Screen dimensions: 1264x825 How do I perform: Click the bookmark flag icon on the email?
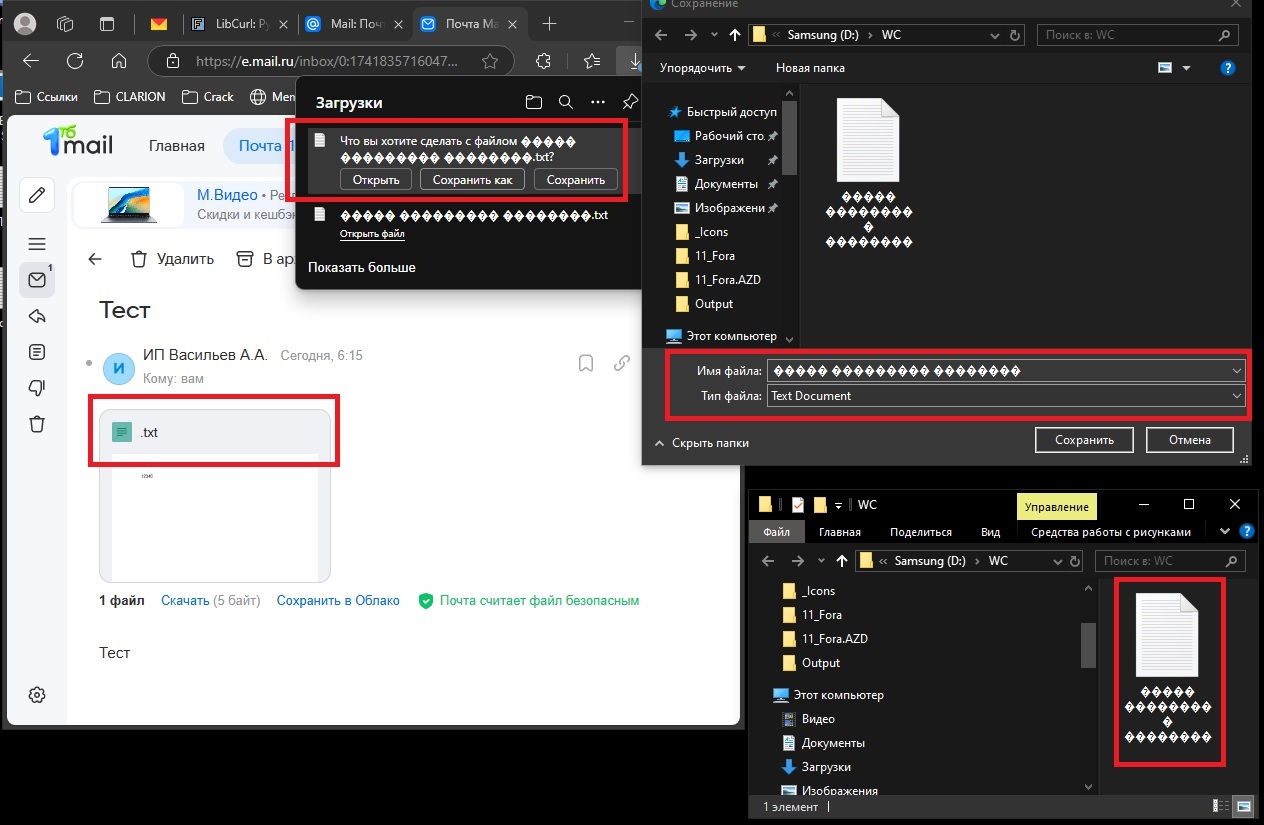tap(586, 363)
